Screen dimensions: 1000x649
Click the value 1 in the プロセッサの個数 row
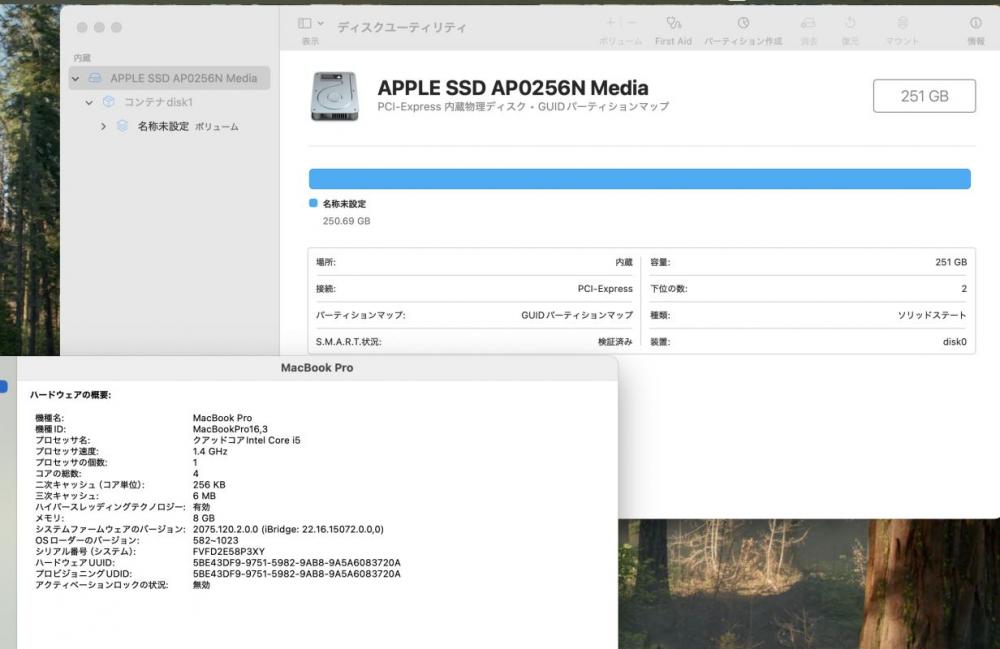pos(195,462)
